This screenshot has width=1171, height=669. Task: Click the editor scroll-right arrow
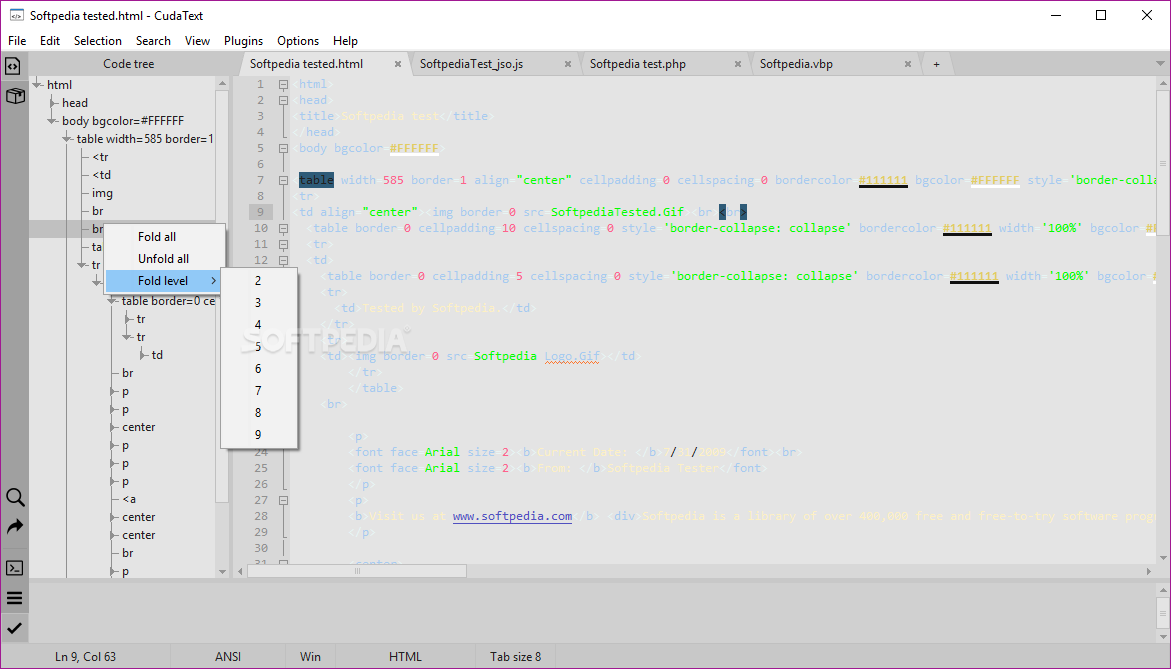coord(1149,571)
